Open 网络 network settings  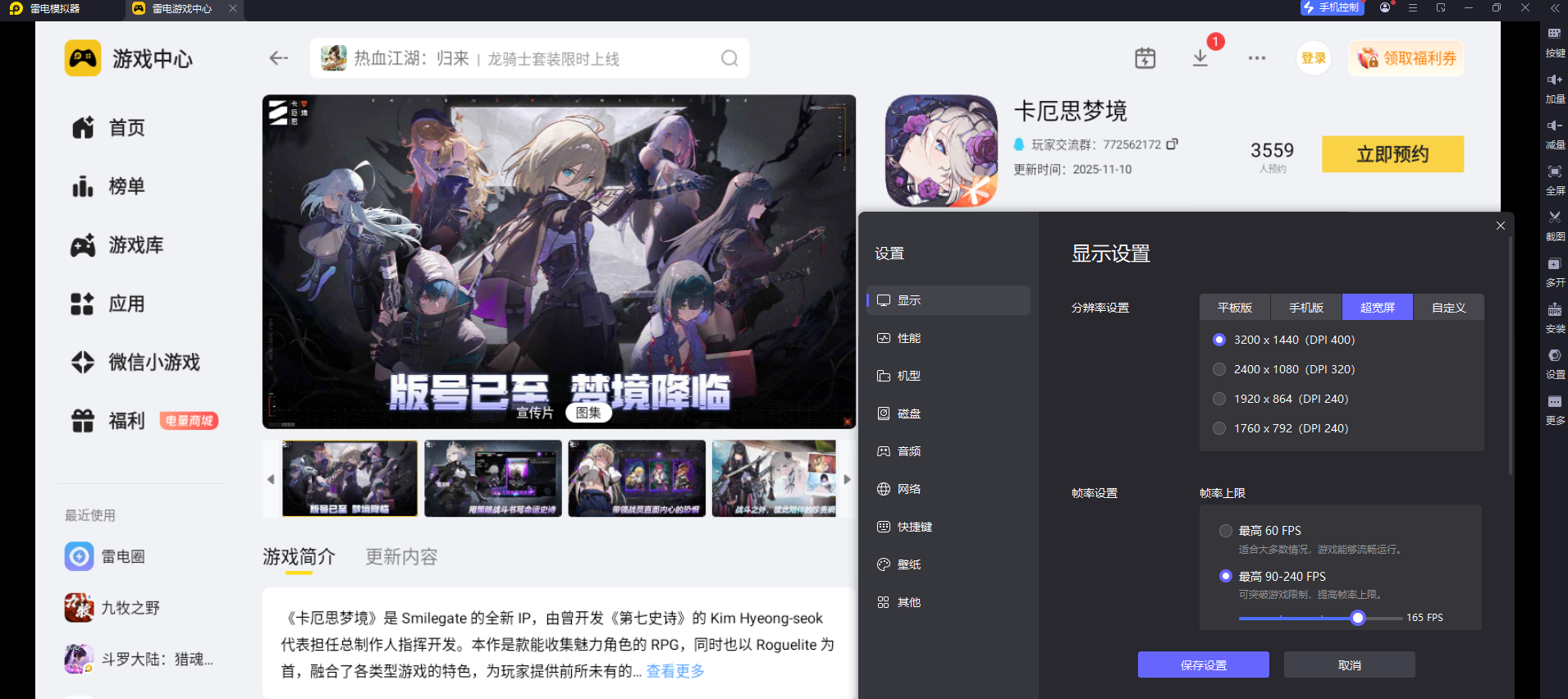coord(948,489)
